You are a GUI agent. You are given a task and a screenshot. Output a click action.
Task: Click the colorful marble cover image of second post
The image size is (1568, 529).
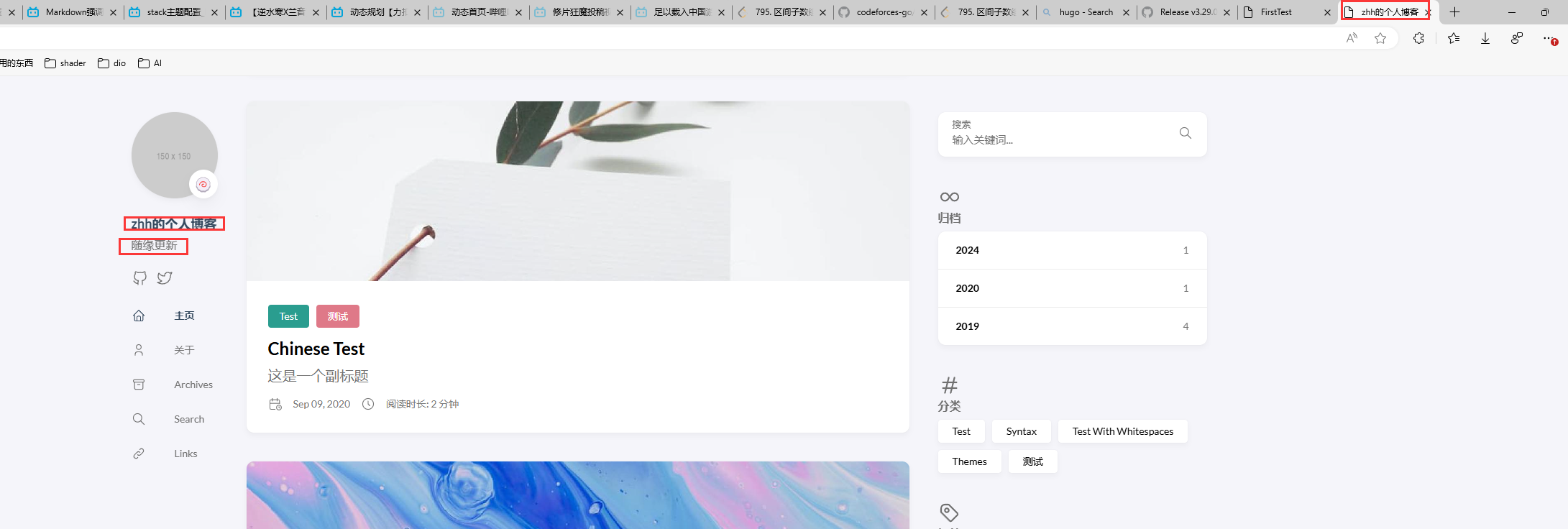[578, 495]
